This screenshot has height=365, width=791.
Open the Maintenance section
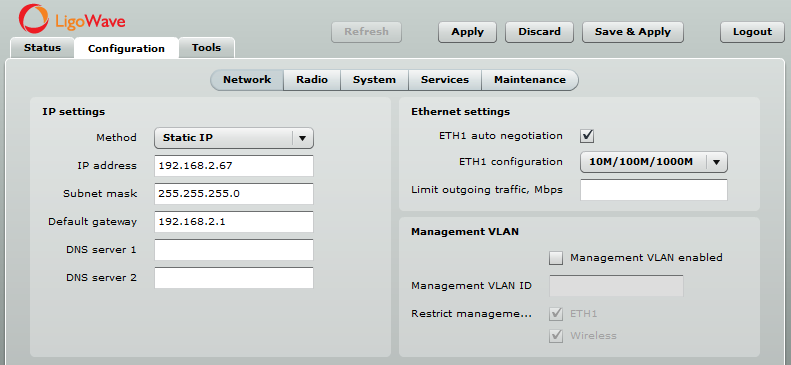[x=530, y=80]
